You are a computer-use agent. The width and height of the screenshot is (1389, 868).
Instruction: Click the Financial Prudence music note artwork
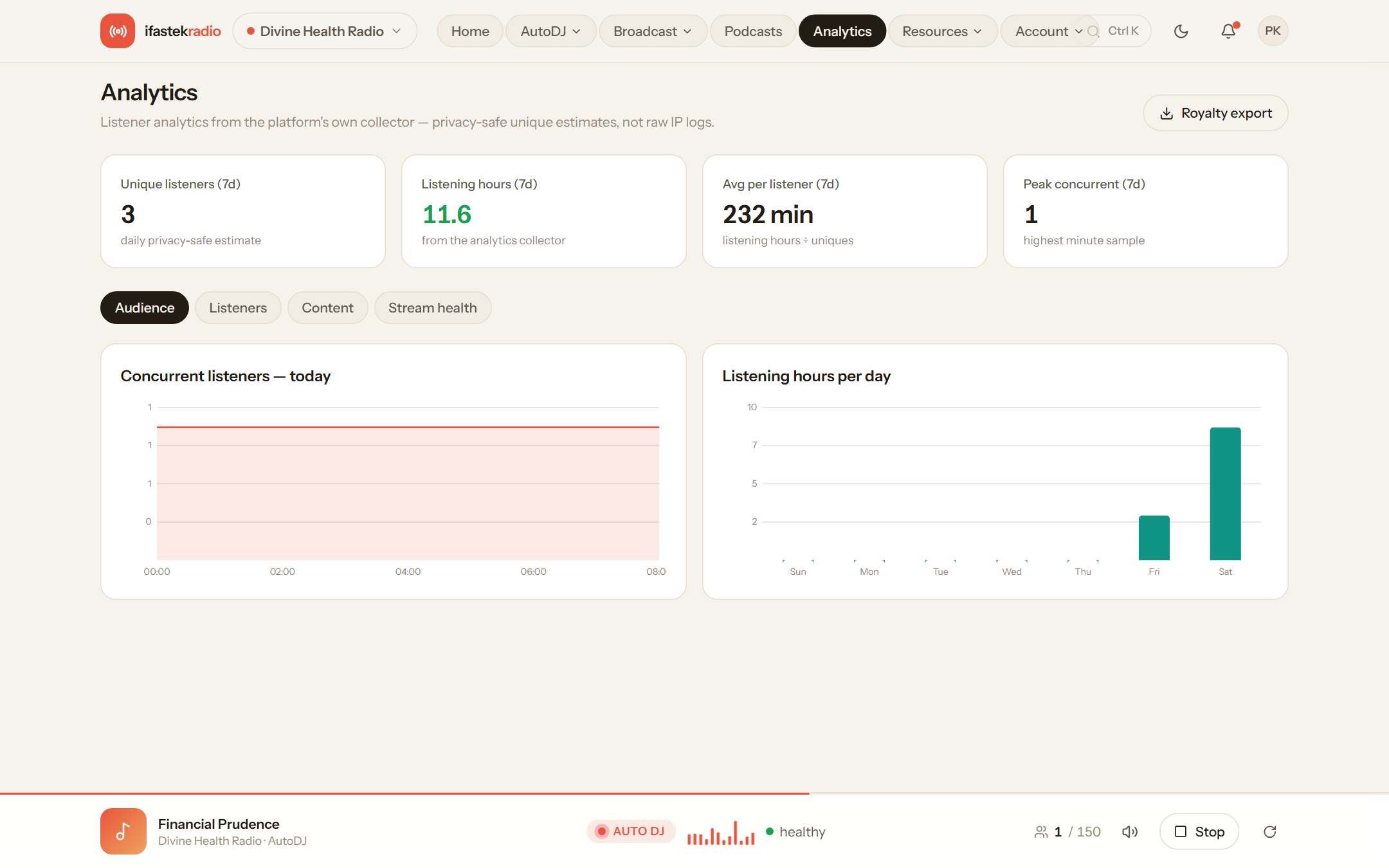click(x=123, y=831)
